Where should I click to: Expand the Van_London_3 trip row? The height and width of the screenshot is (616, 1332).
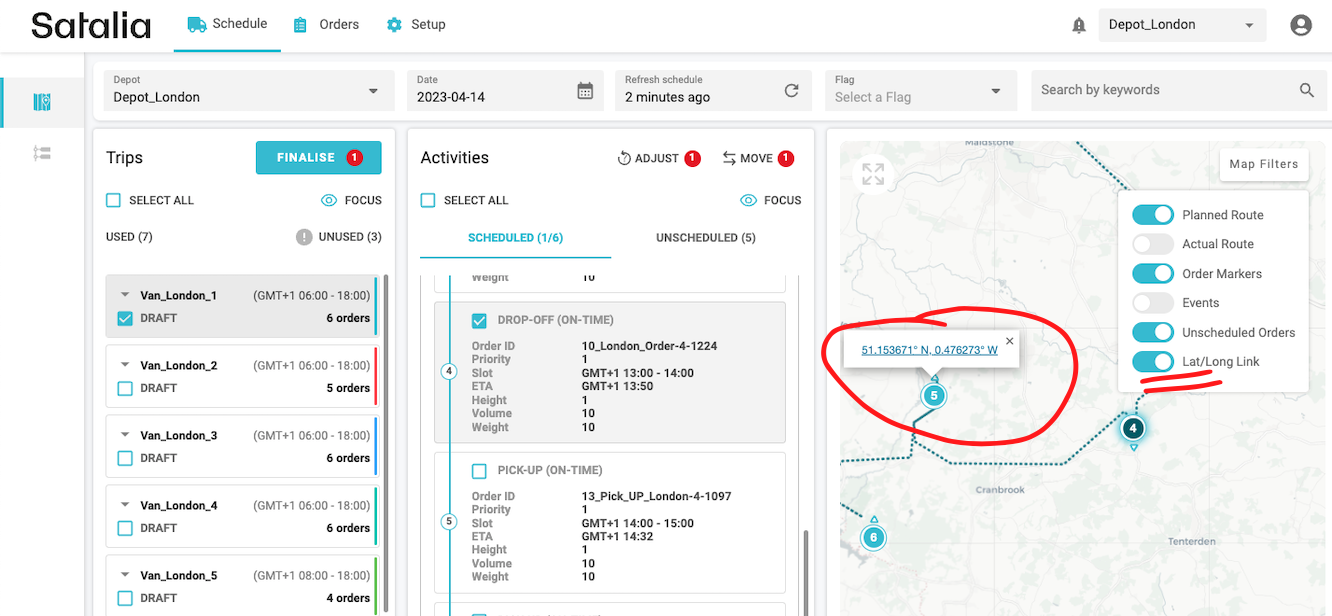tap(125, 436)
